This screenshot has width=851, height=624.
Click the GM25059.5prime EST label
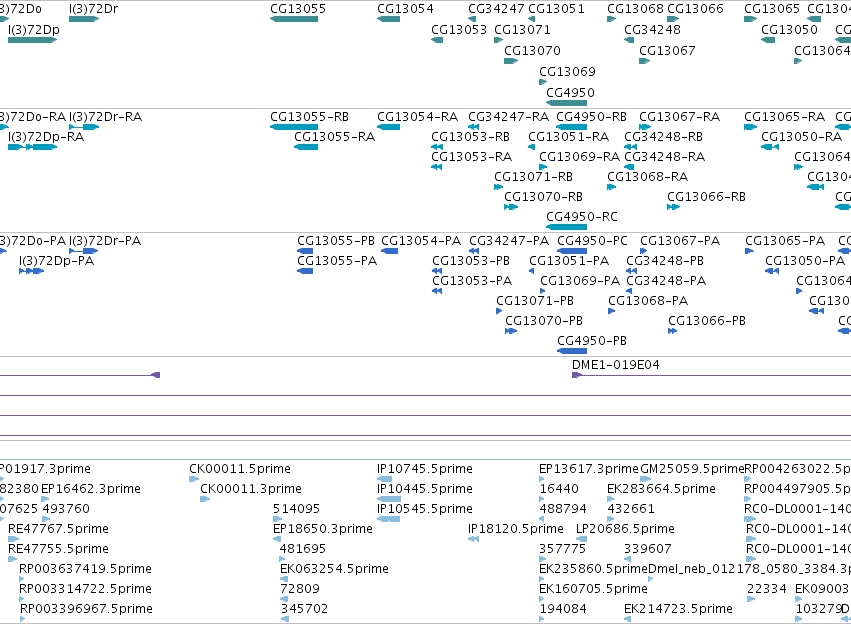pos(692,469)
